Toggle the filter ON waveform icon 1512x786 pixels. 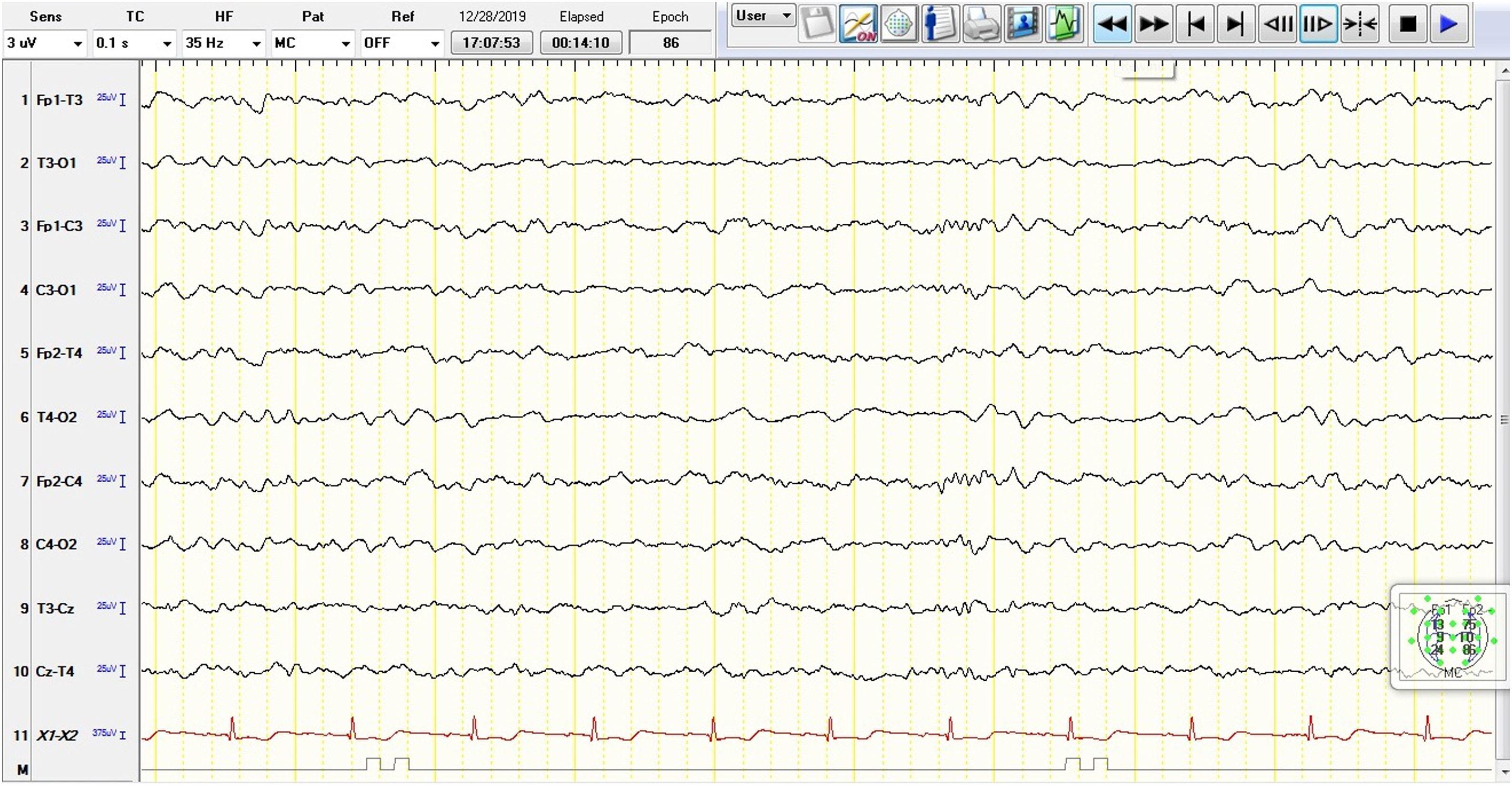(858, 24)
